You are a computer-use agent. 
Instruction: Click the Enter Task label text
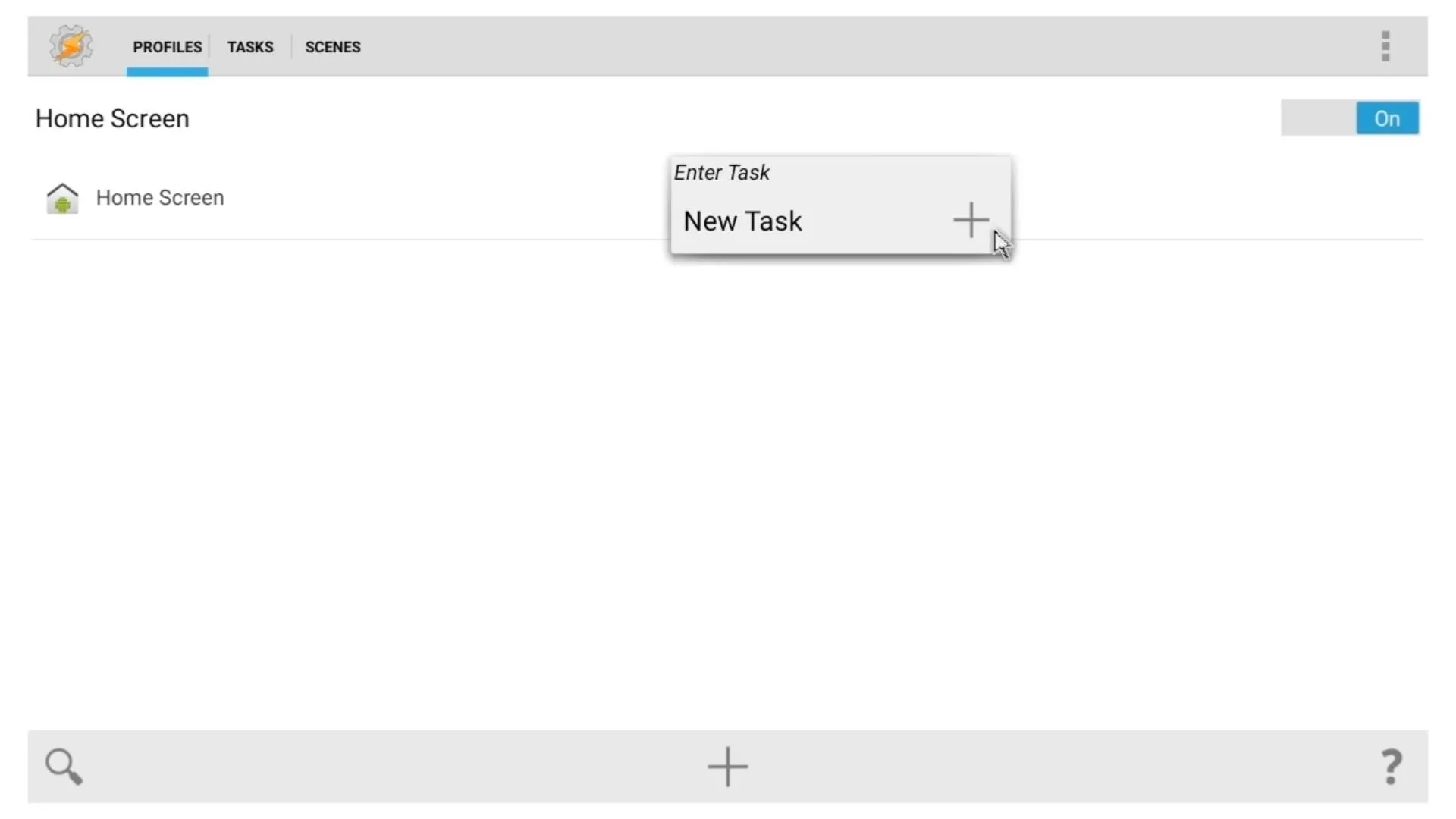[722, 172]
